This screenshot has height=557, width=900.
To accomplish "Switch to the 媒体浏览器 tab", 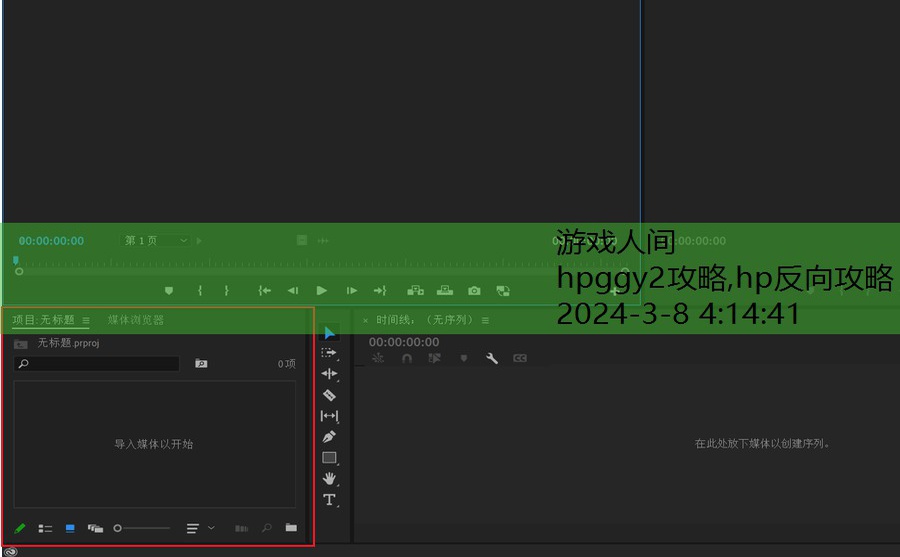I will pyautogui.click(x=136, y=320).
